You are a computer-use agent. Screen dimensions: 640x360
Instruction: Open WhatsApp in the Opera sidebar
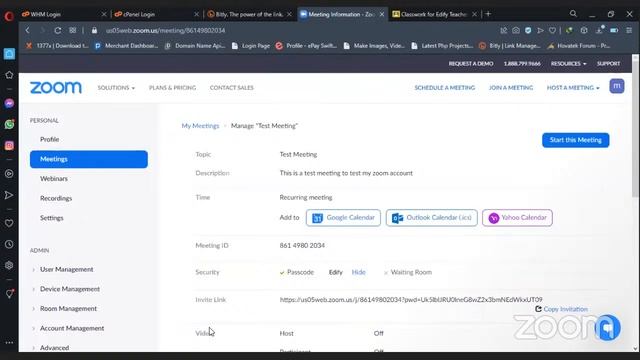pyautogui.click(x=9, y=124)
